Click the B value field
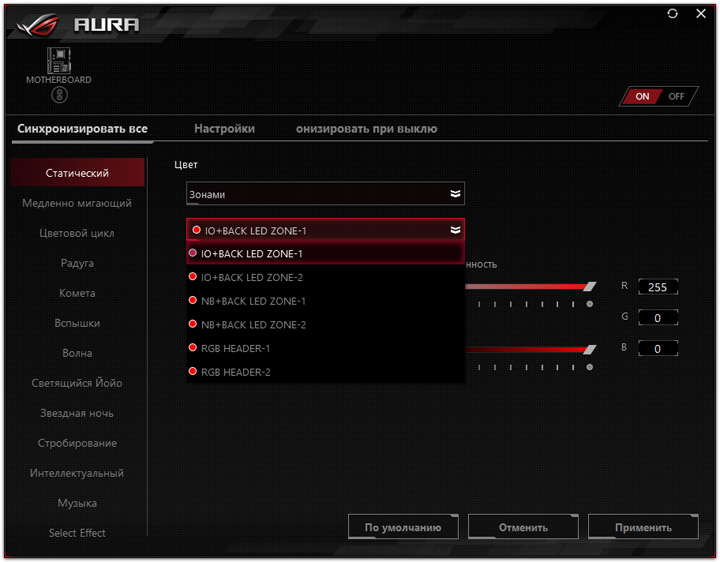Viewport: 720px width, 562px height. 658,348
